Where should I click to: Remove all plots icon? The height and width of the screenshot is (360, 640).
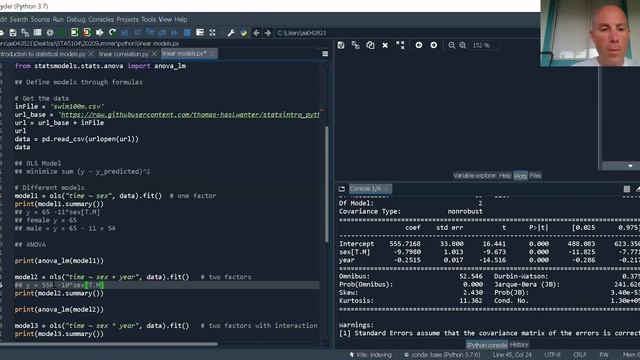(400, 45)
